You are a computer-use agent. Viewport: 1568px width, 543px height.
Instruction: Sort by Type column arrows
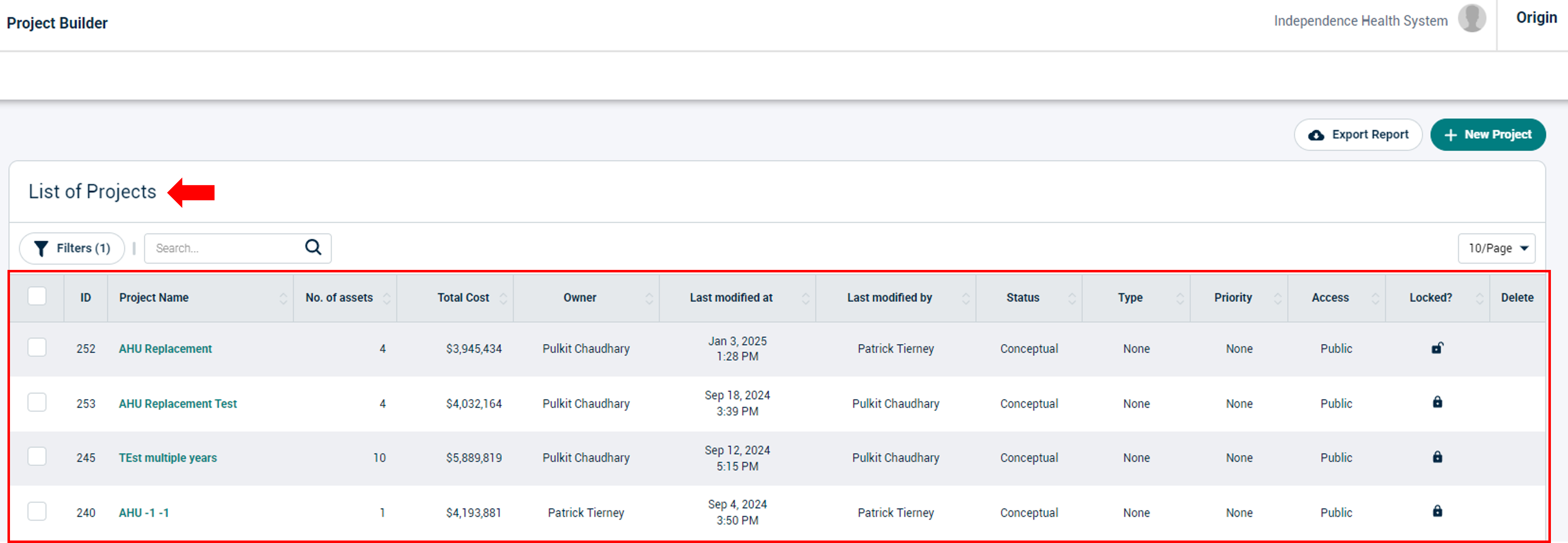point(1180,298)
